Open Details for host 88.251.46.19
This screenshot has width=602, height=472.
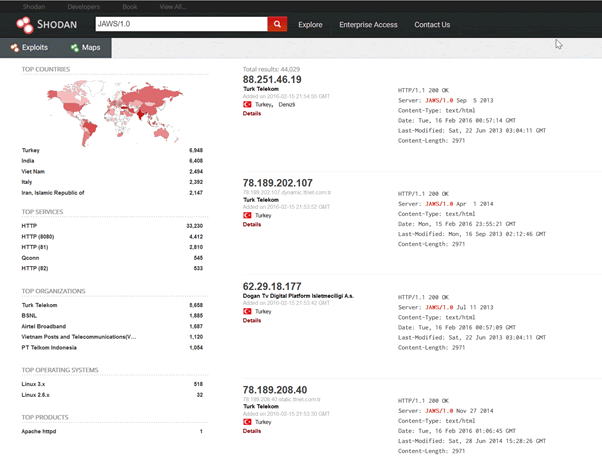252,113
